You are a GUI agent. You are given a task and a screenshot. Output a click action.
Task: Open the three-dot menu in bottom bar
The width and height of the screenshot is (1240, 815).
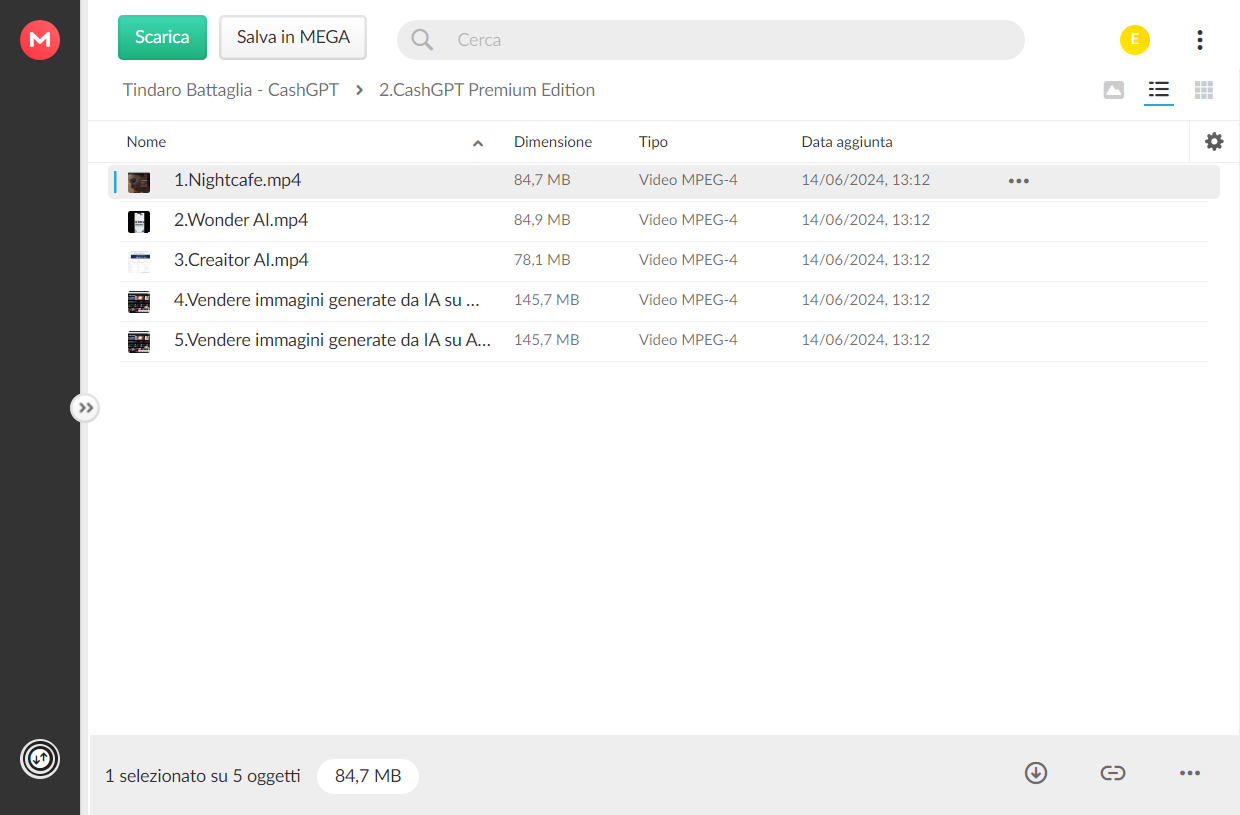tap(1189, 773)
